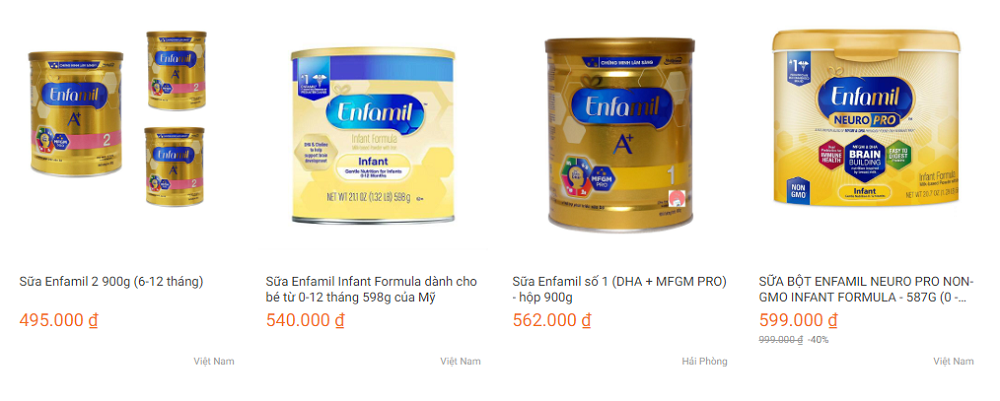The height and width of the screenshot is (401, 1000).
Task: Select the 562.000 đ price
Action: (552, 320)
